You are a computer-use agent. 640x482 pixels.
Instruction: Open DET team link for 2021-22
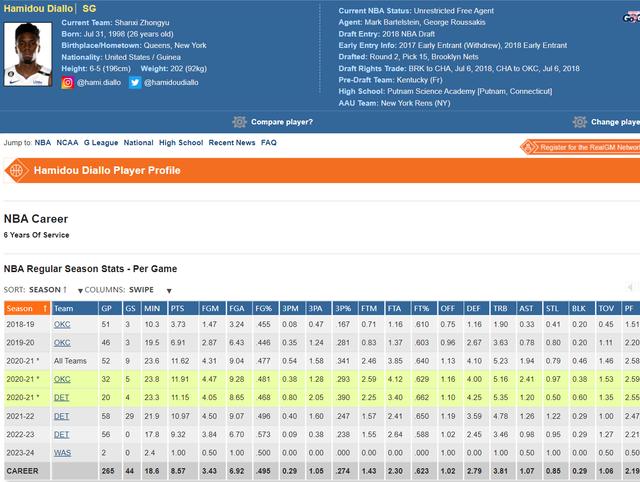(x=61, y=416)
